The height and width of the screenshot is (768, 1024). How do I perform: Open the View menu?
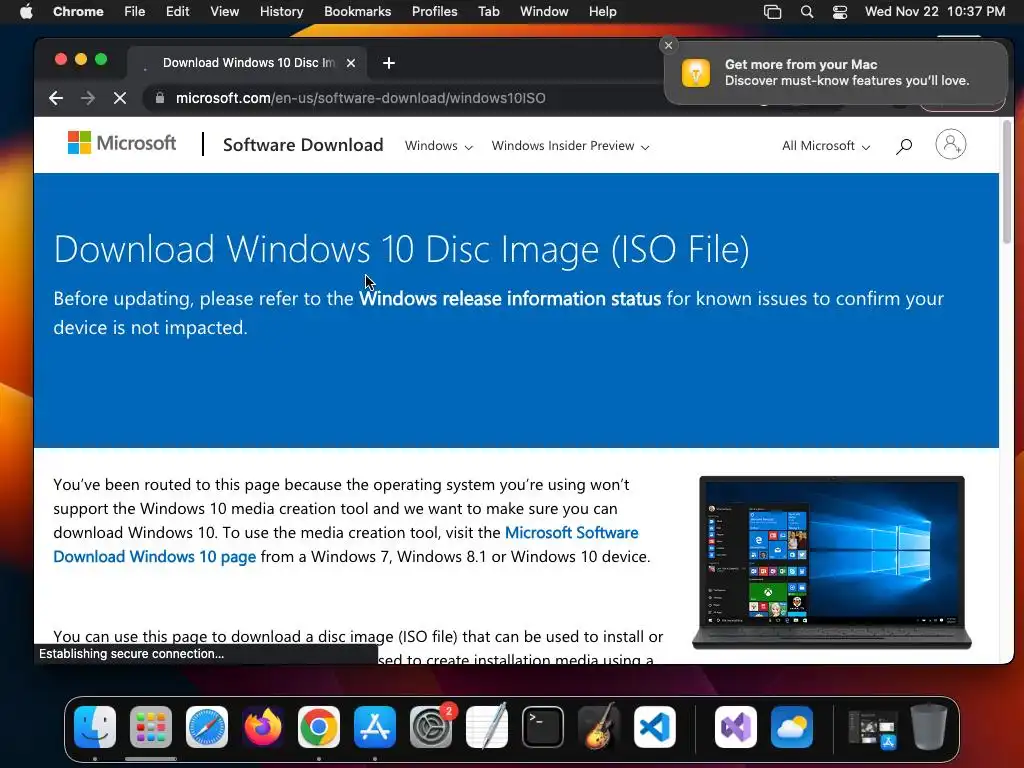(x=225, y=11)
